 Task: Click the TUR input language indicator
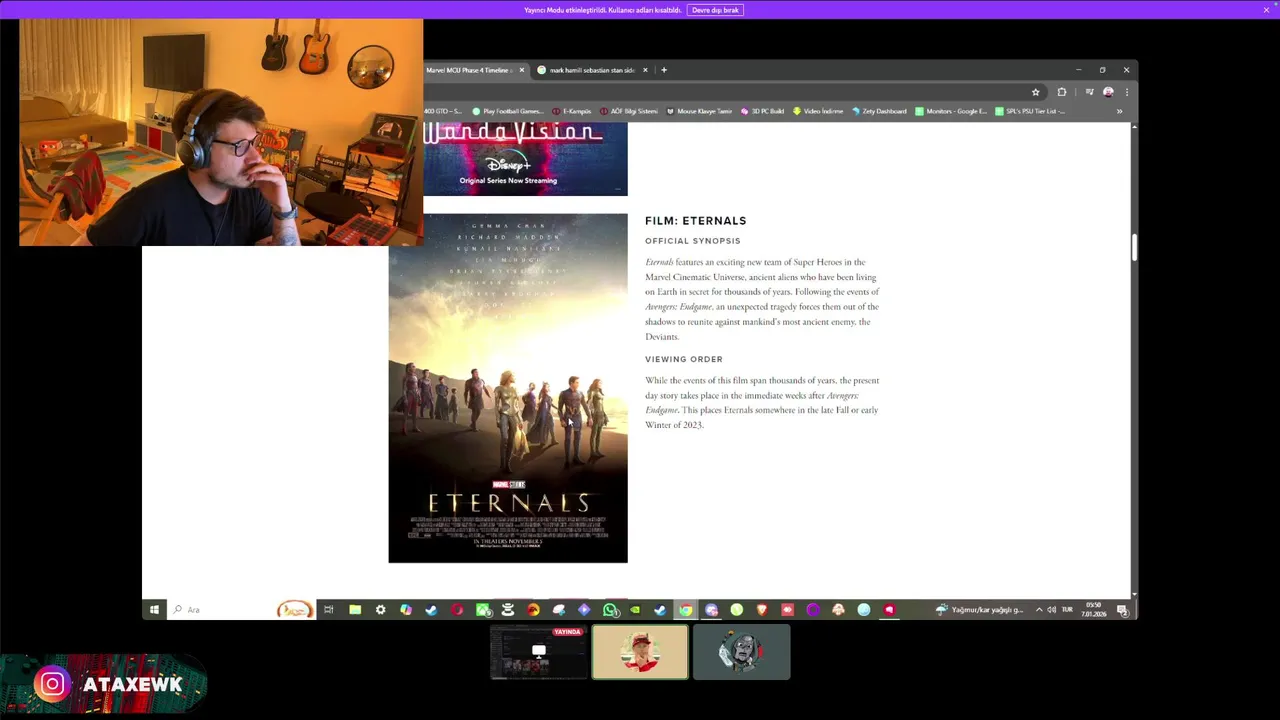1067,610
